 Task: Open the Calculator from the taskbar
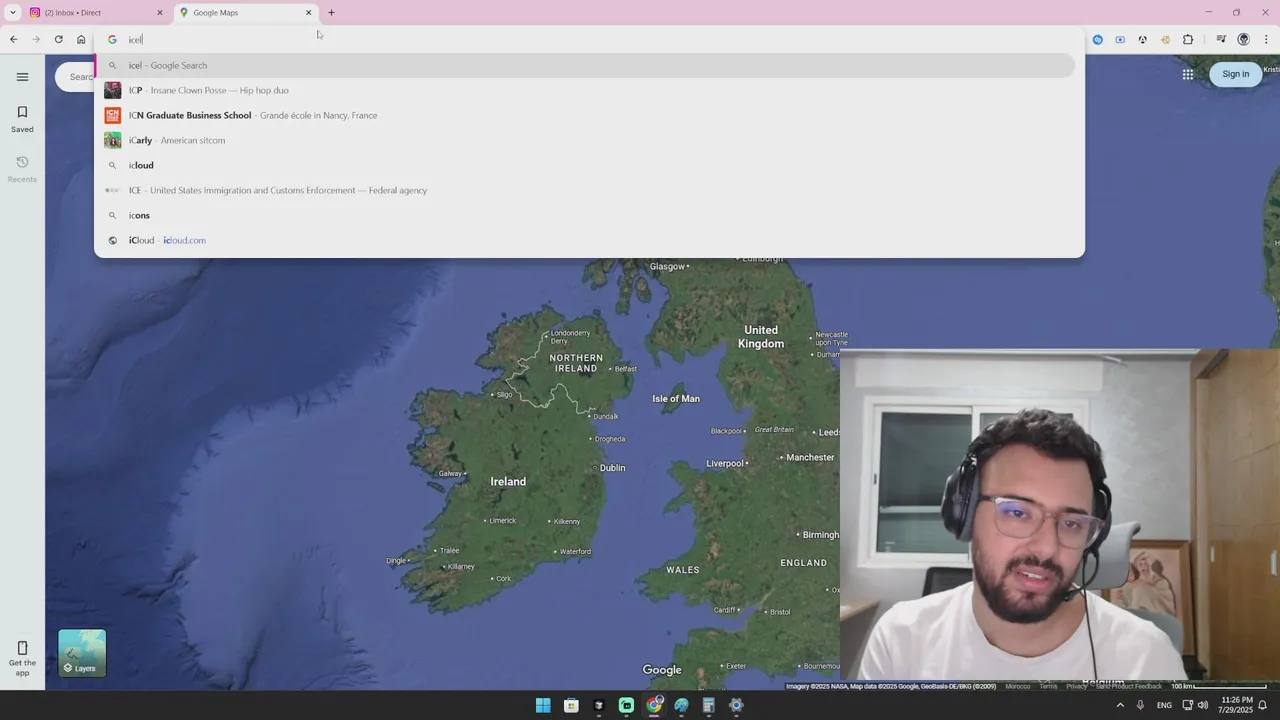pyautogui.click(x=708, y=705)
